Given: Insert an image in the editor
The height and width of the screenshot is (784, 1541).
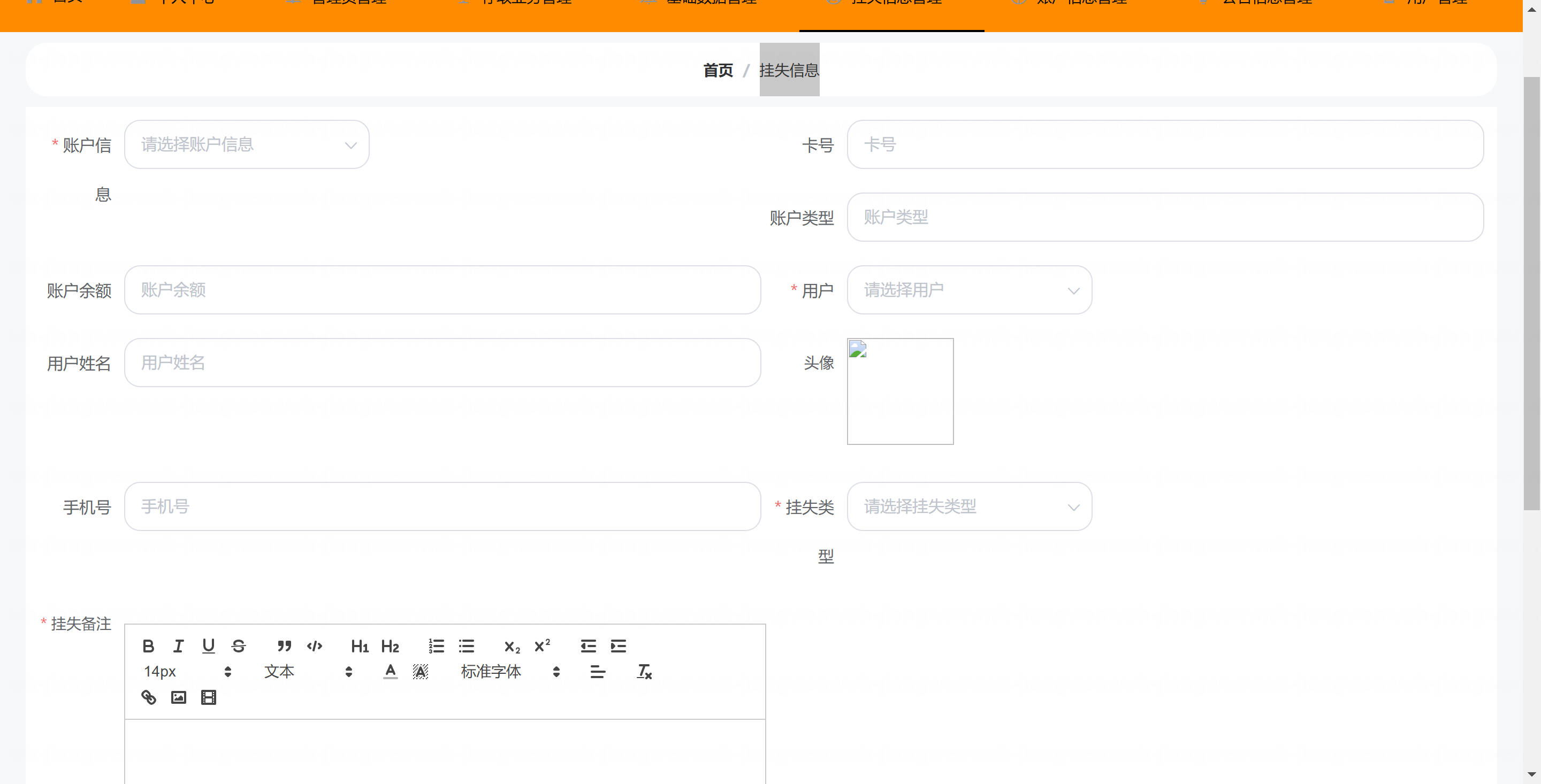Looking at the screenshot, I should (x=178, y=697).
